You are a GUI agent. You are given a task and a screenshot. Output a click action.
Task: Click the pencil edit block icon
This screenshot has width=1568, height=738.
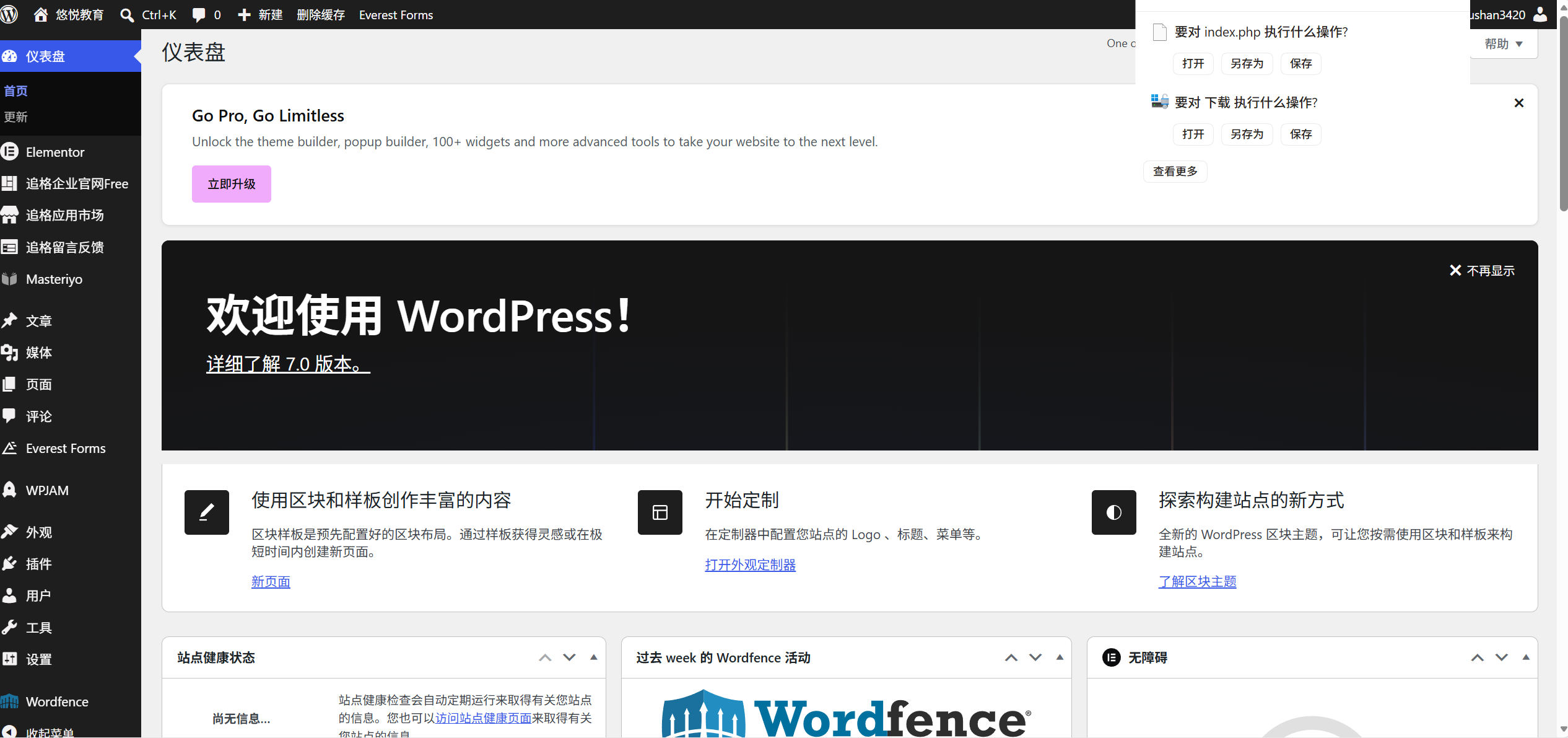(x=207, y=512)
